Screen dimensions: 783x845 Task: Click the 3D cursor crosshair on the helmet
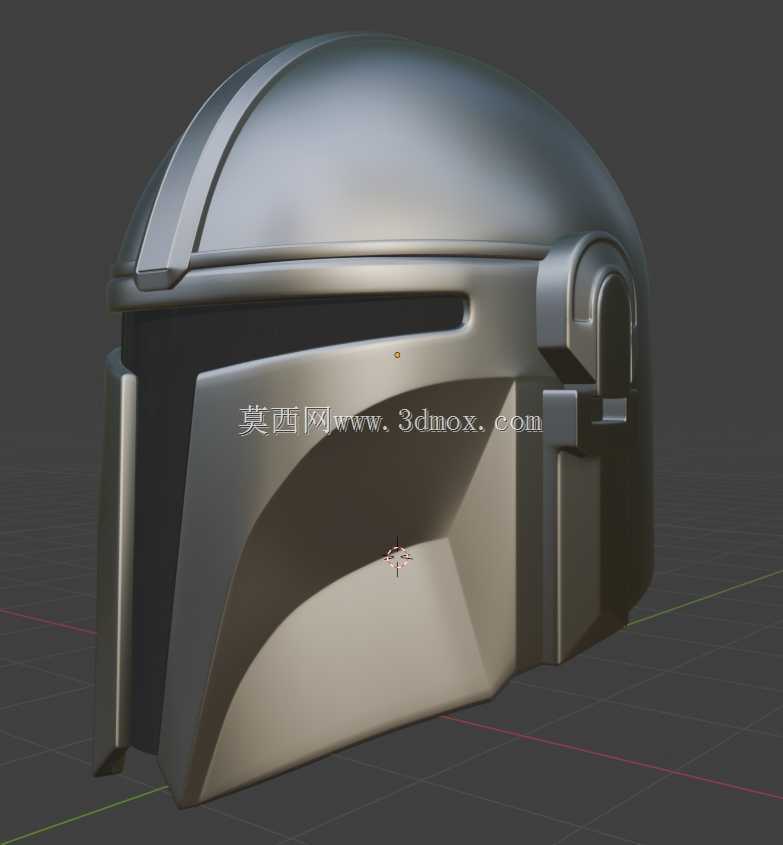pos(397,557)
